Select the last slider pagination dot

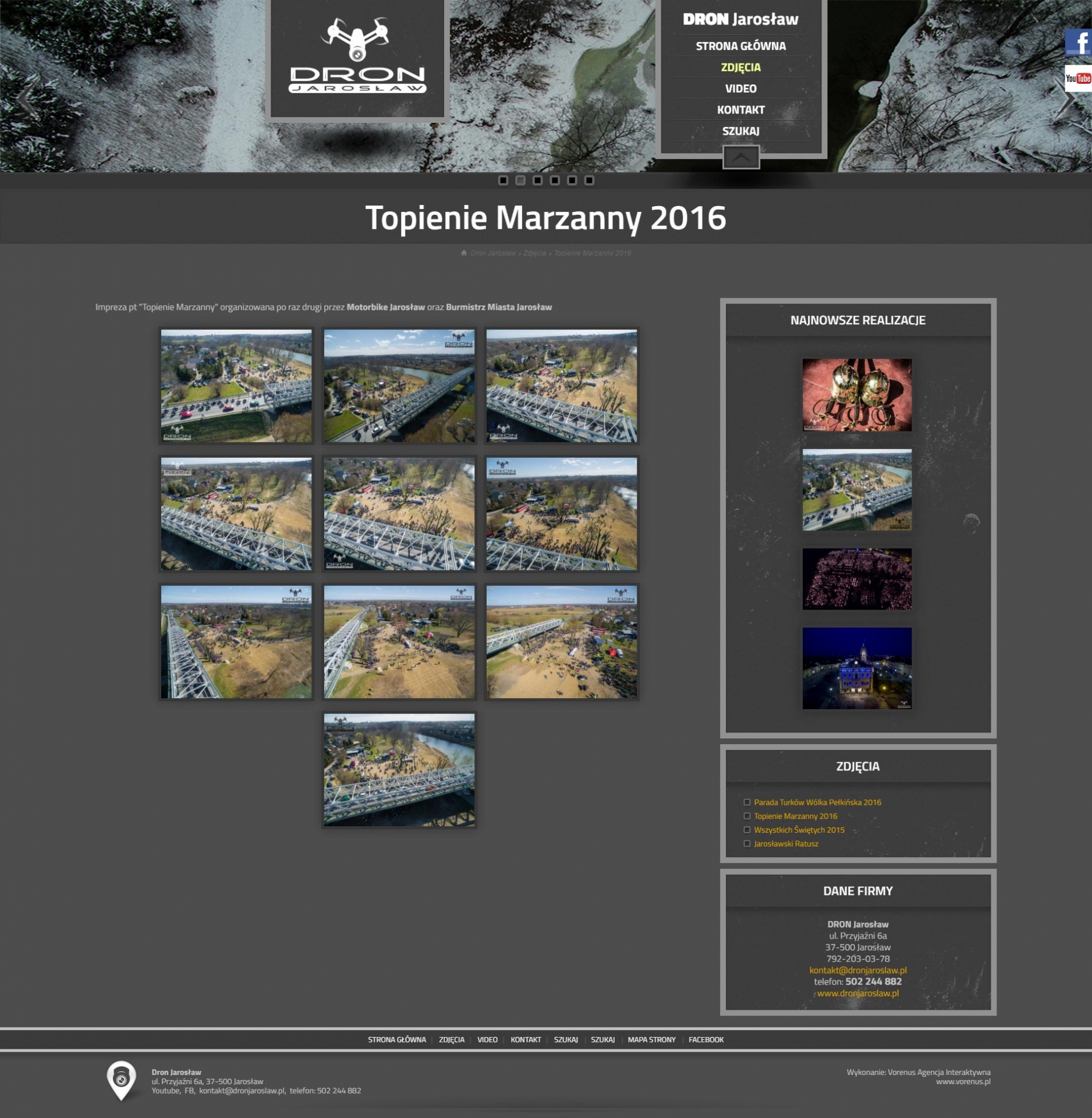(589, 181)
